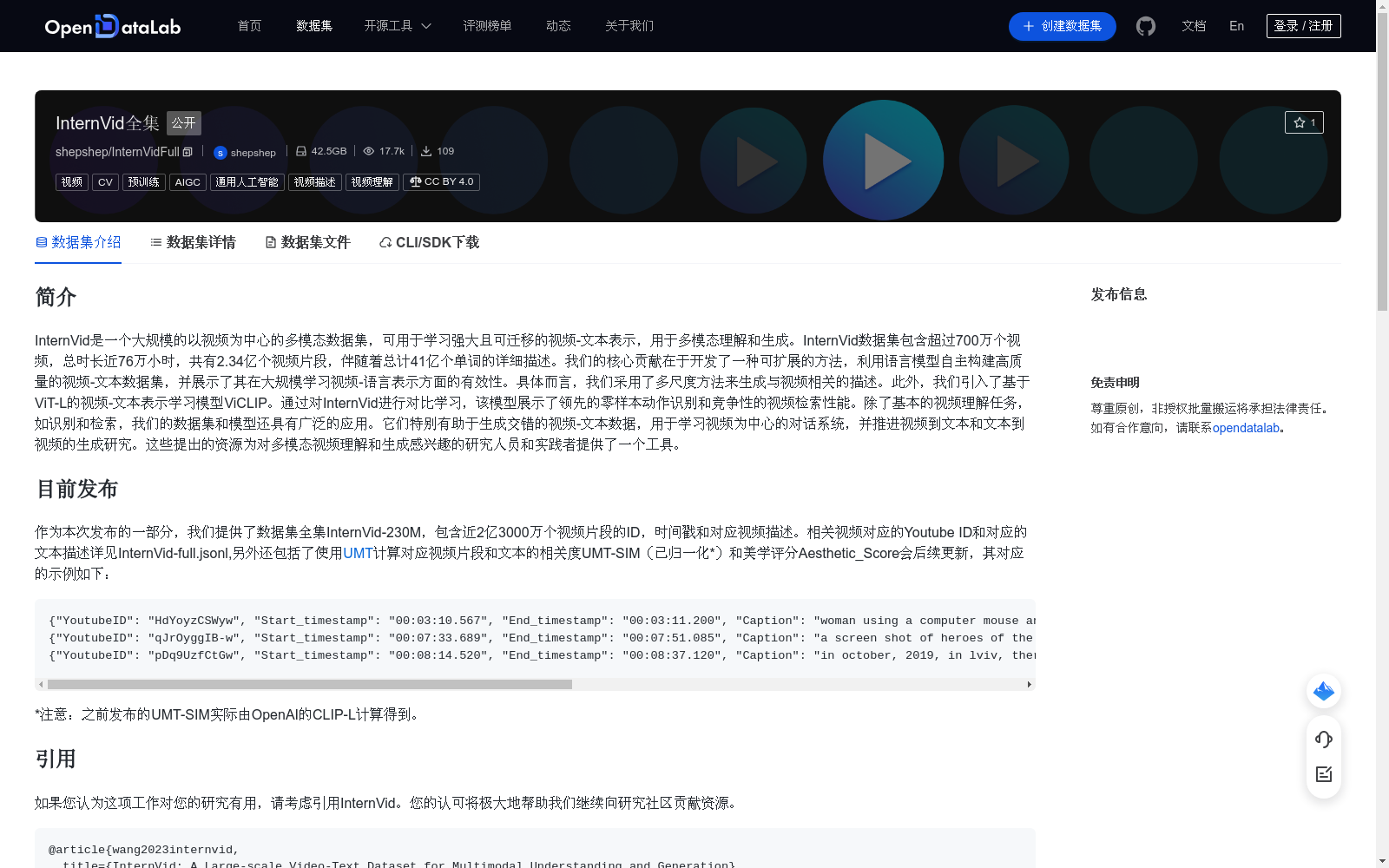Switch language with the En link
The width and height of the screenshot is (1389, 868).
pos(1237,26)
